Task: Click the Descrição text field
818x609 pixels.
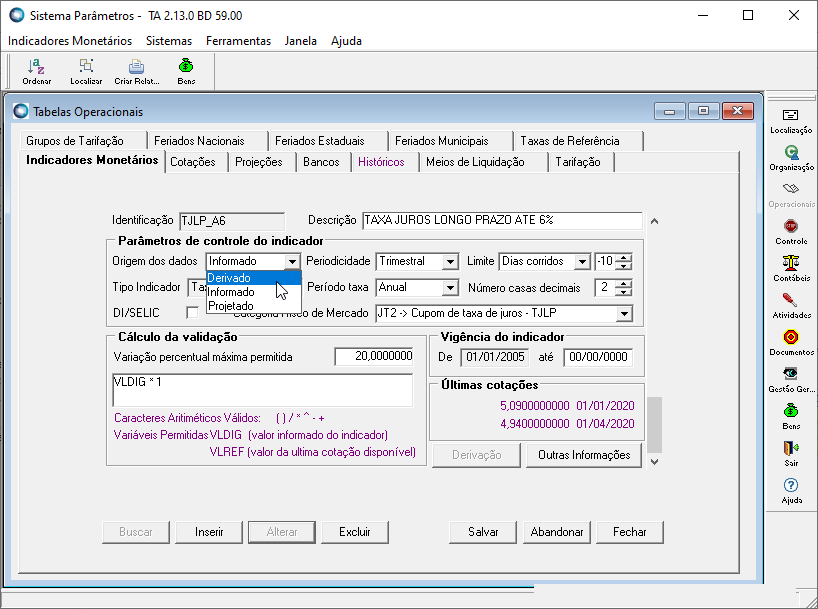Action: pyautogui.click(x=502, y=220)
